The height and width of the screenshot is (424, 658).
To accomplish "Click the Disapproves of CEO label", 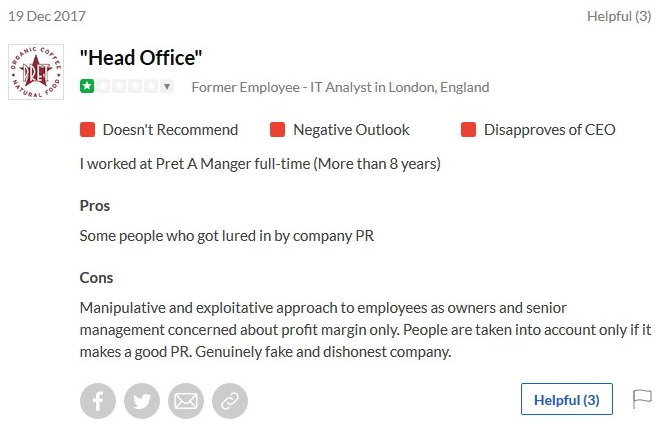I will click(x=549, y=130).
